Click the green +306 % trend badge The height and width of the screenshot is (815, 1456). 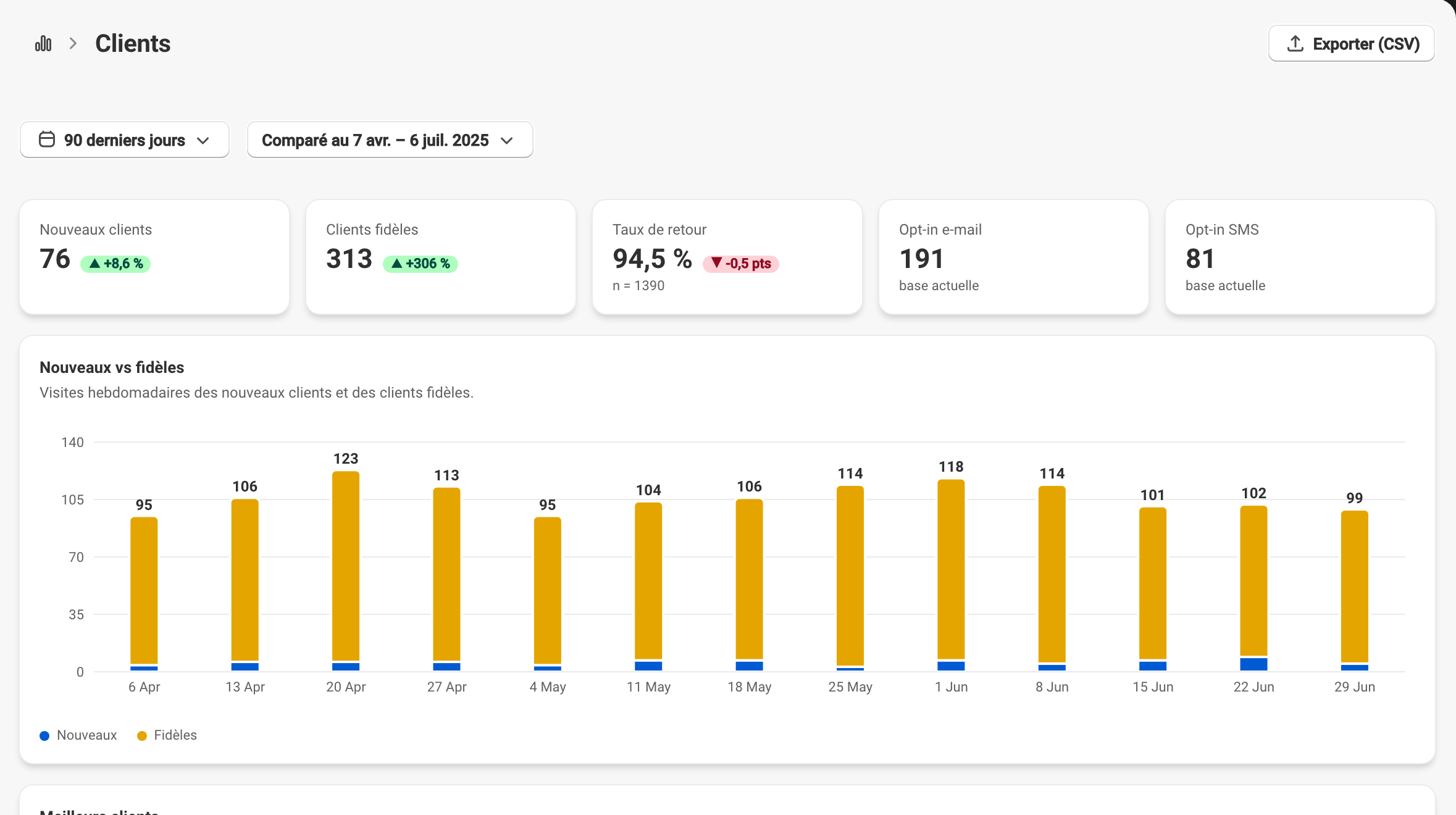point(420,264)
